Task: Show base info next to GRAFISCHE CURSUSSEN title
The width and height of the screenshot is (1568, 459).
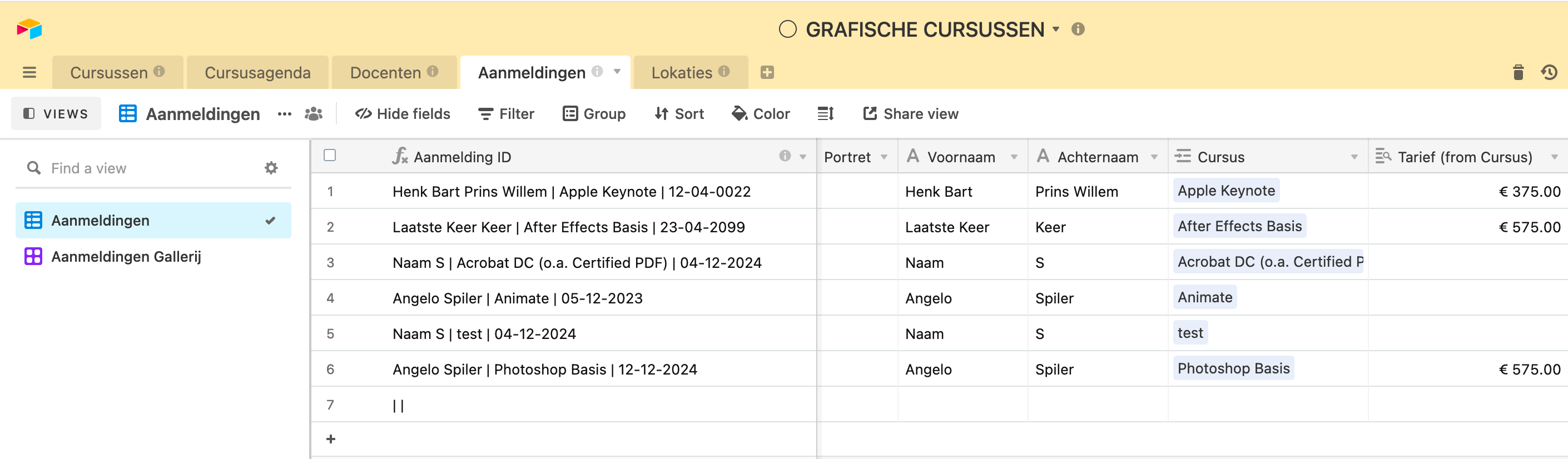Action: pos(1078,29)
